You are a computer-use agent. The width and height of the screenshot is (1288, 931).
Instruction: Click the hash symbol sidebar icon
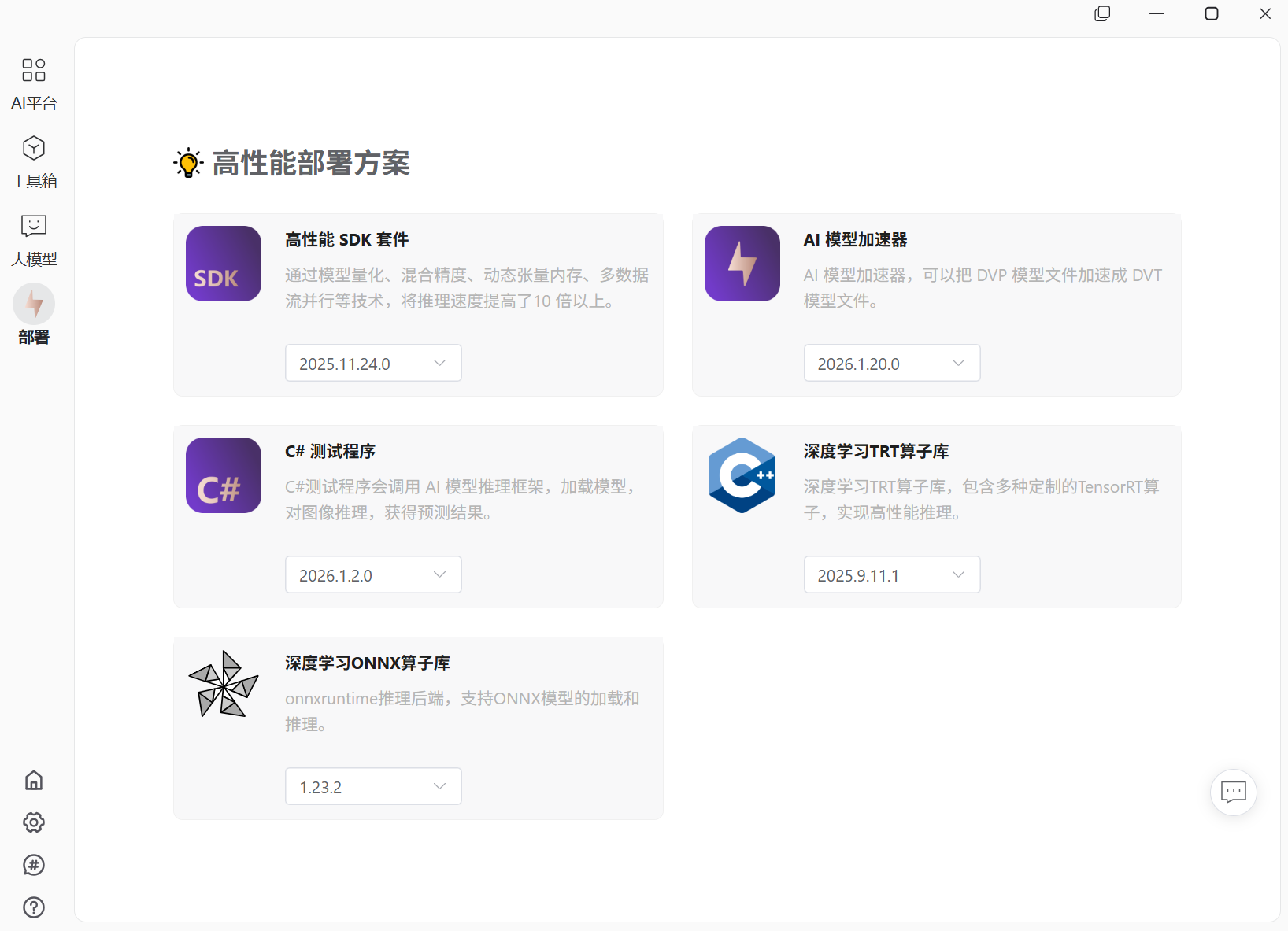point(34,865)
